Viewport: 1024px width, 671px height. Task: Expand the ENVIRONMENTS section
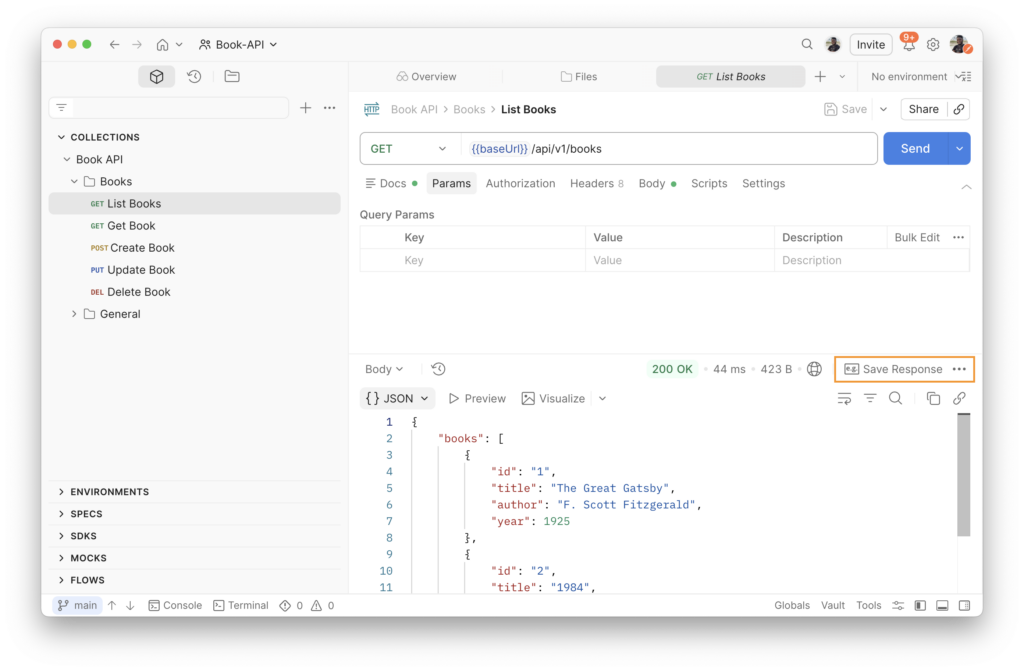click(61, 492)
